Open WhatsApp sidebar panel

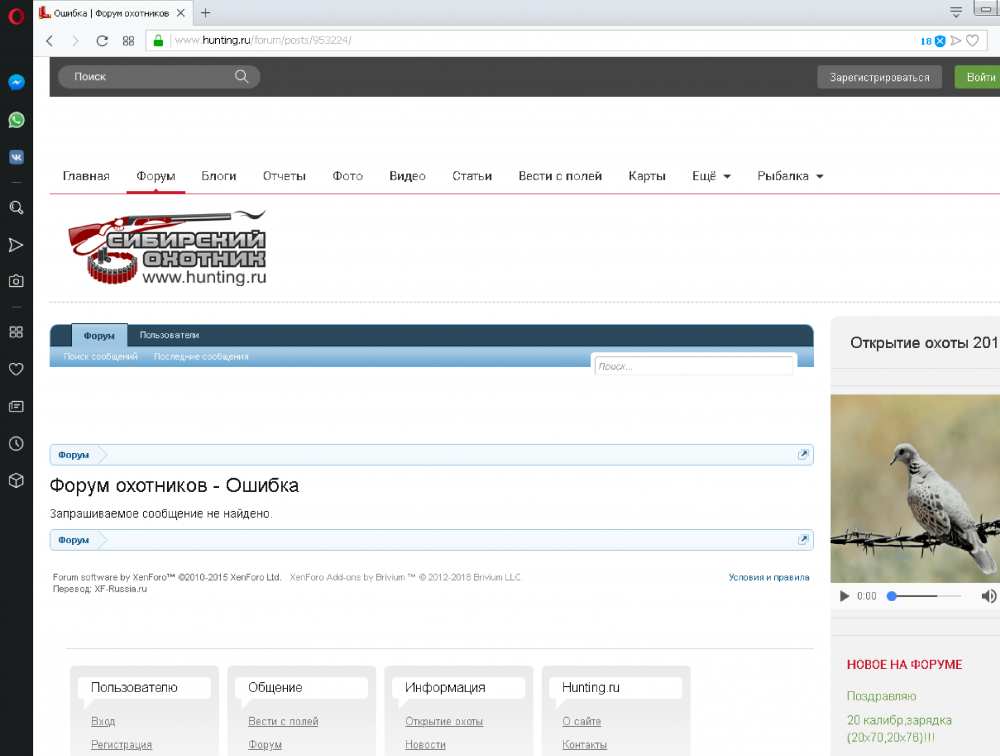tap(16, 120)
